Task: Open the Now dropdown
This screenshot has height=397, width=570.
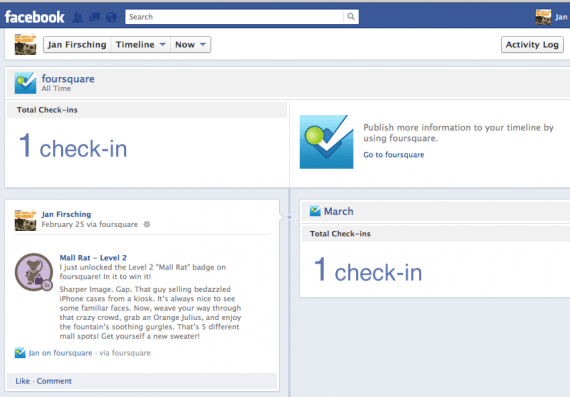Action: tap(190, 45)
